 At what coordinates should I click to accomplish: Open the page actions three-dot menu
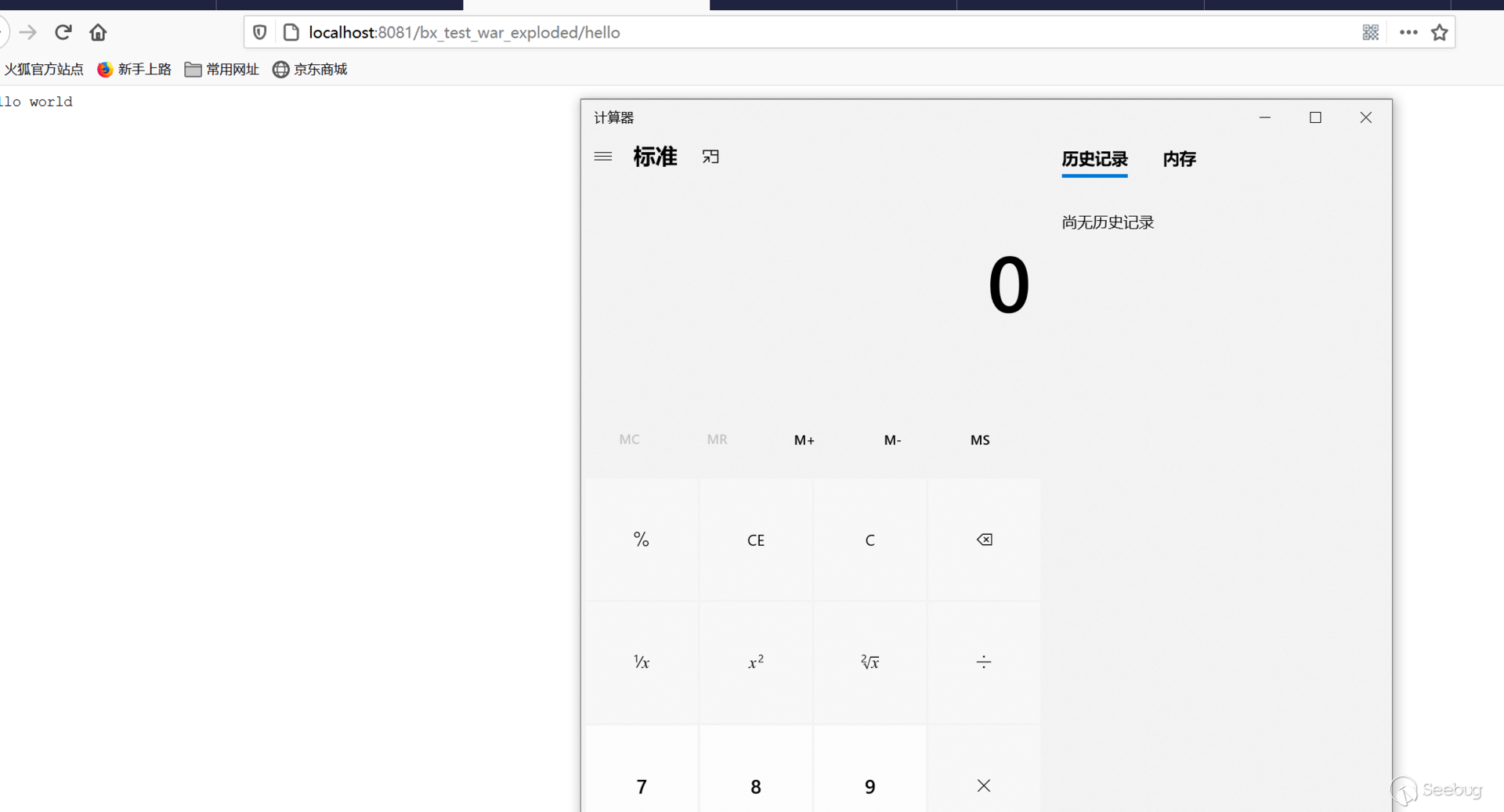click(x=1408, y=32)
